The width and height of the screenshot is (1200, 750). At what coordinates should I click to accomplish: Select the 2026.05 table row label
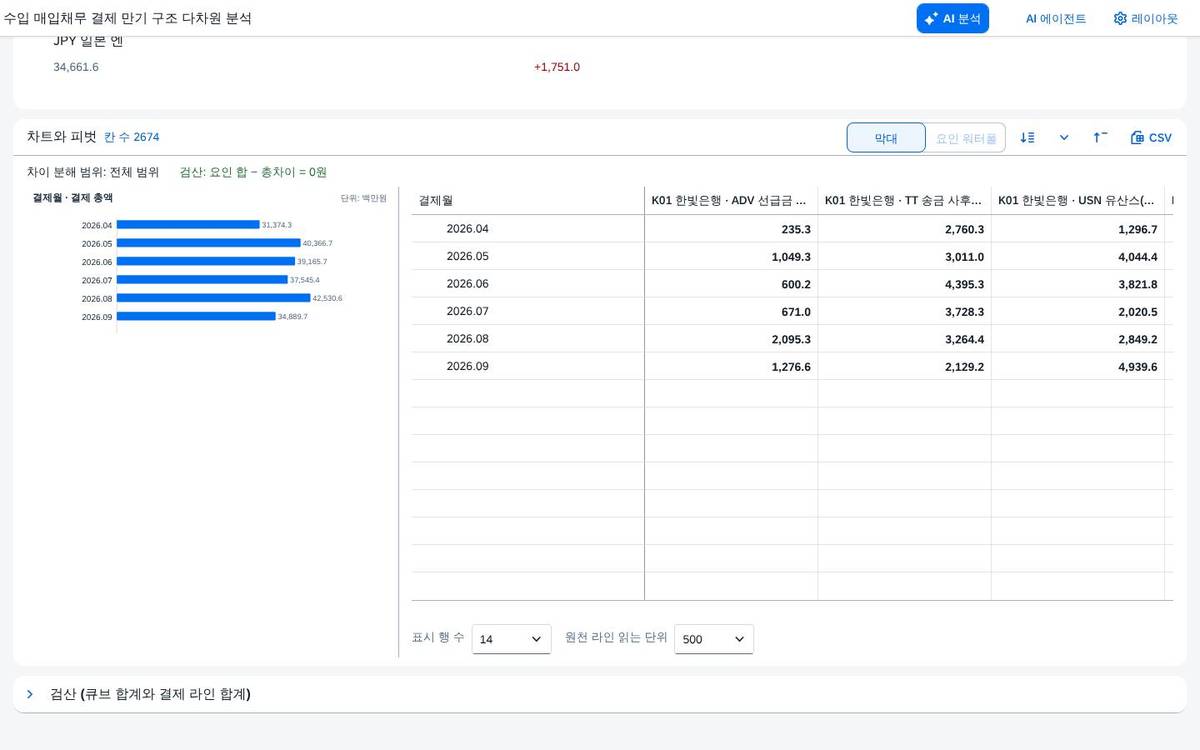pyautogui.click(x=468, y=256)
